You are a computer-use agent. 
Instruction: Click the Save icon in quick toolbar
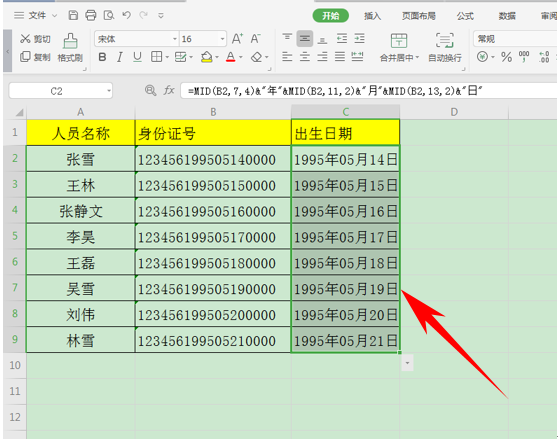[73, 15]
